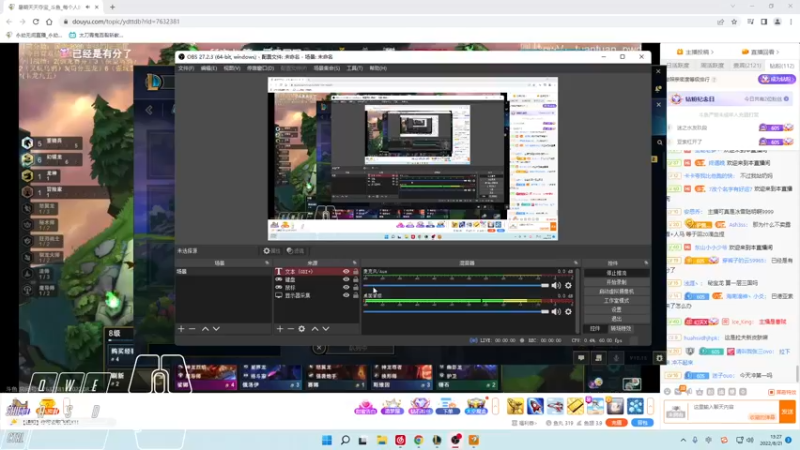Click Start Recording button in OBS controls
Screen dimensions: 800x450
pos(616,282)
